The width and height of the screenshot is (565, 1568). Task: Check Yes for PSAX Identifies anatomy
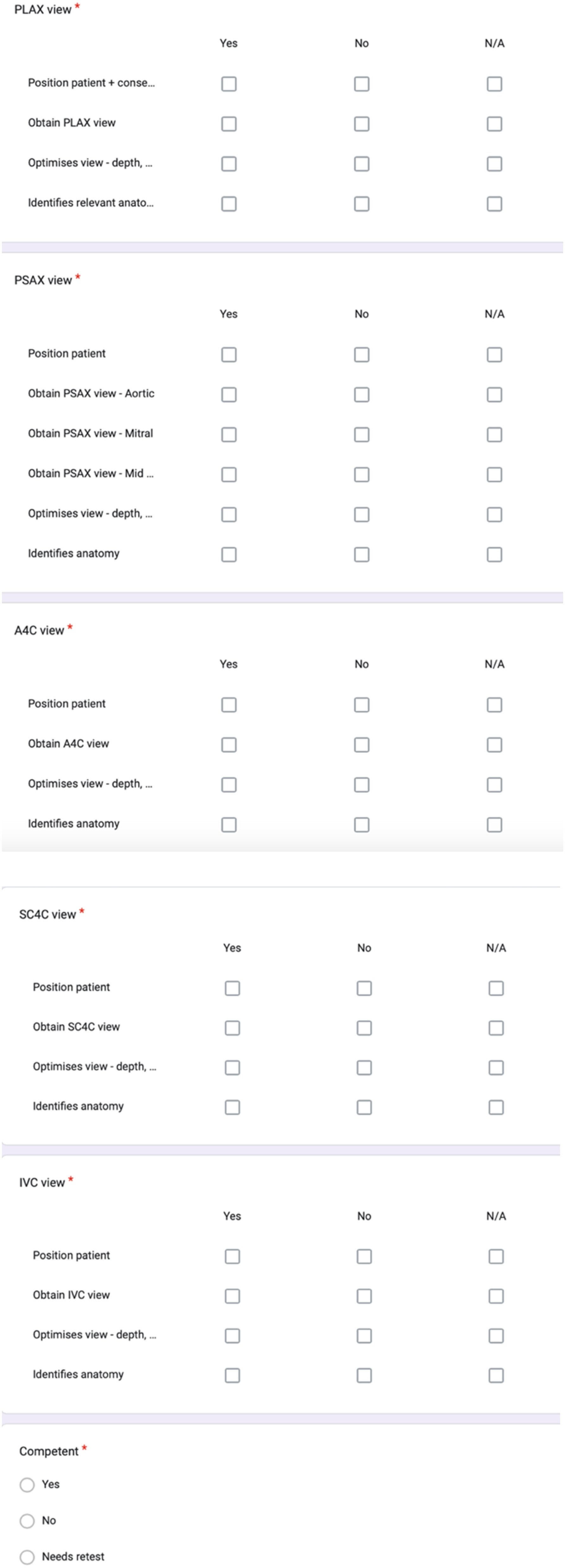coord(229,555)
